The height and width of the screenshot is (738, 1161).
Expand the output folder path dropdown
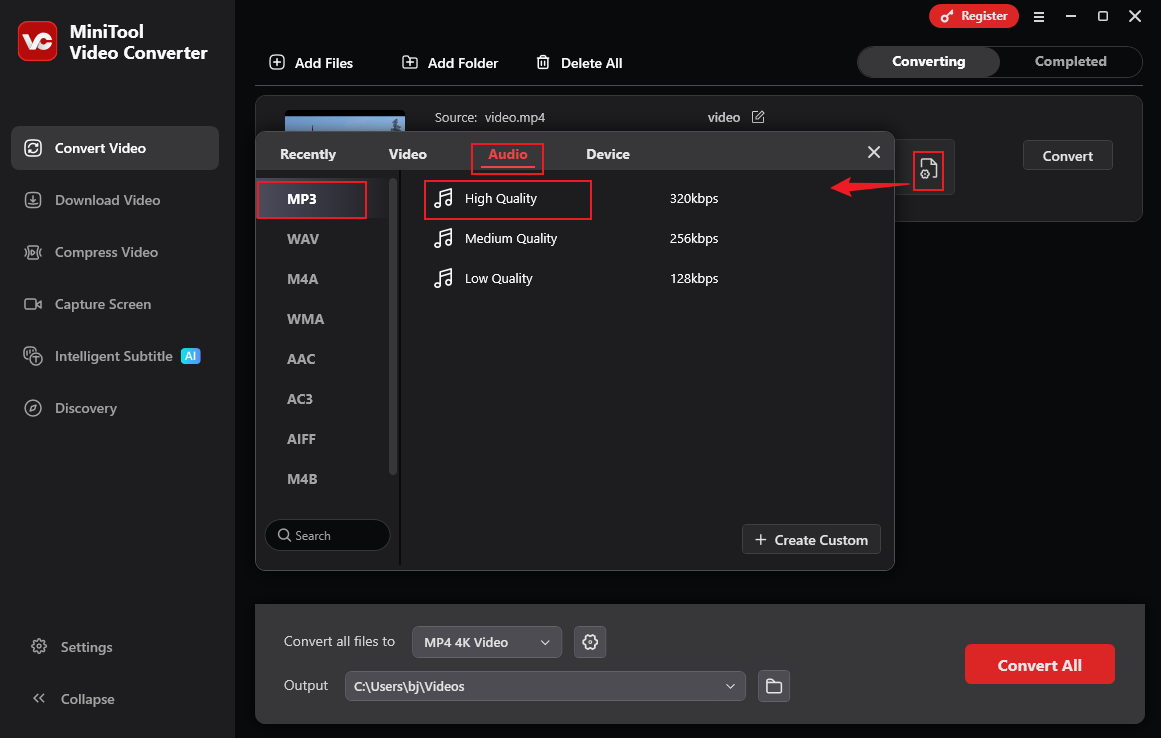coord(730,686)
